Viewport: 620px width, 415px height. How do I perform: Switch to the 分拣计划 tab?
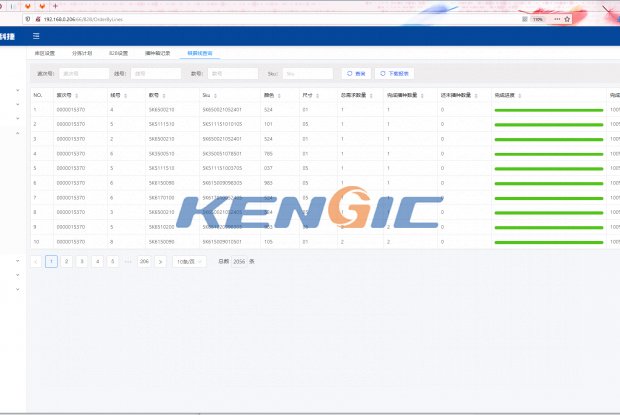(82, 53)
